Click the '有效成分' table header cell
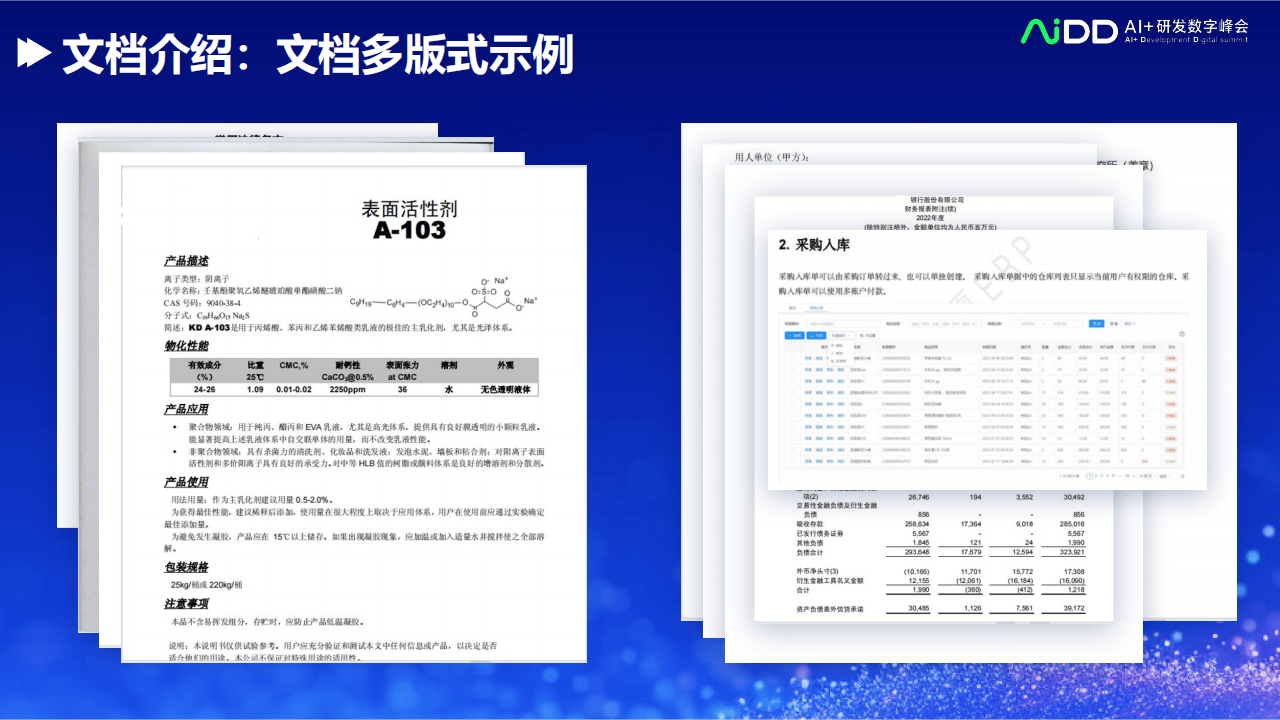Screen dimensions: 1280x720 203,370
